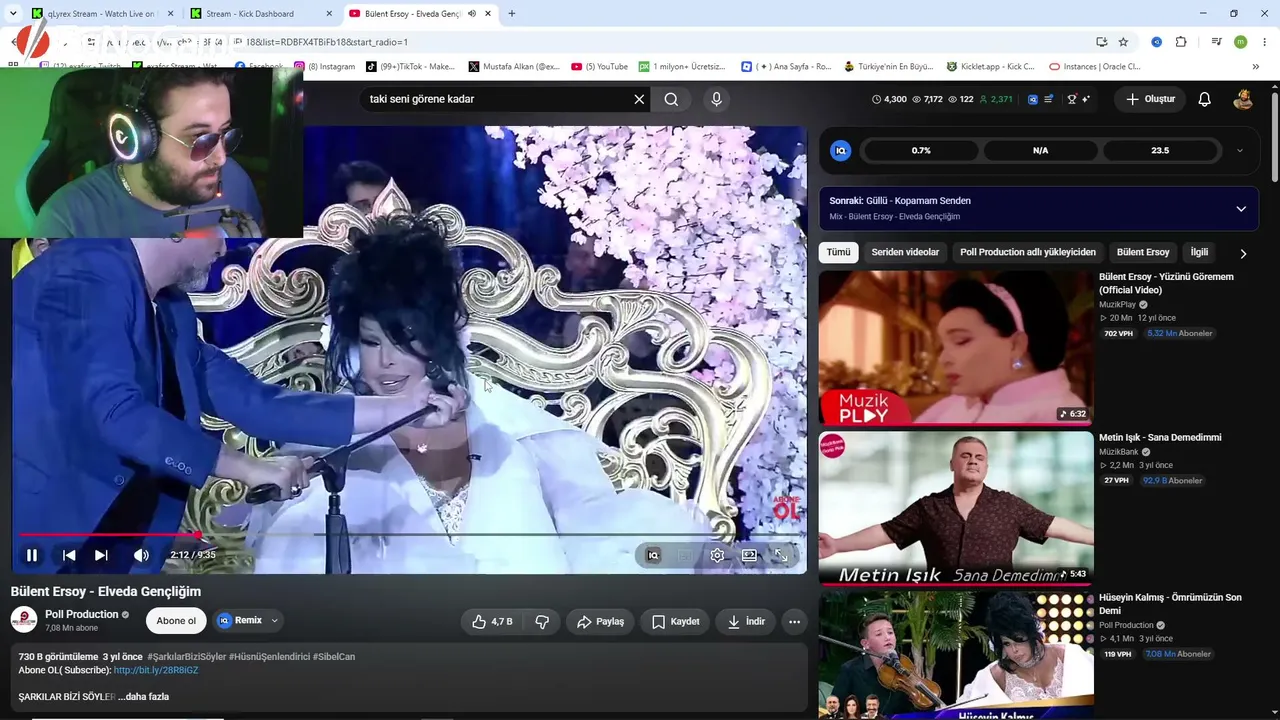Image resolution: width=1280 pixels, height=720 pixels.
Task: Open the vidIQ list icon
Action: coord(1048,99)
